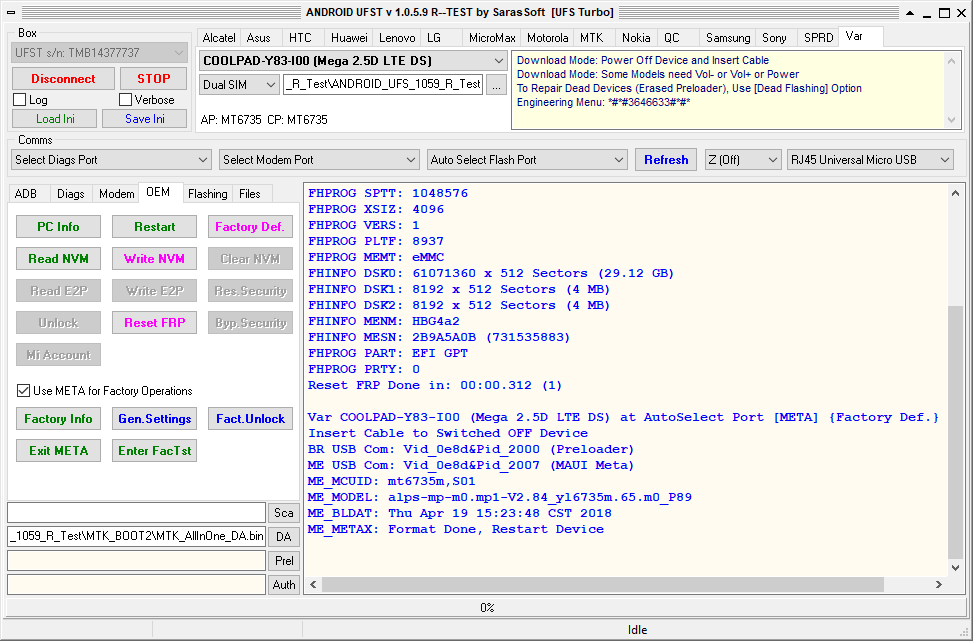This screenshot has height=641, width=973.
Task: Click the DA file selector button
Action: (x=284, y=537)
